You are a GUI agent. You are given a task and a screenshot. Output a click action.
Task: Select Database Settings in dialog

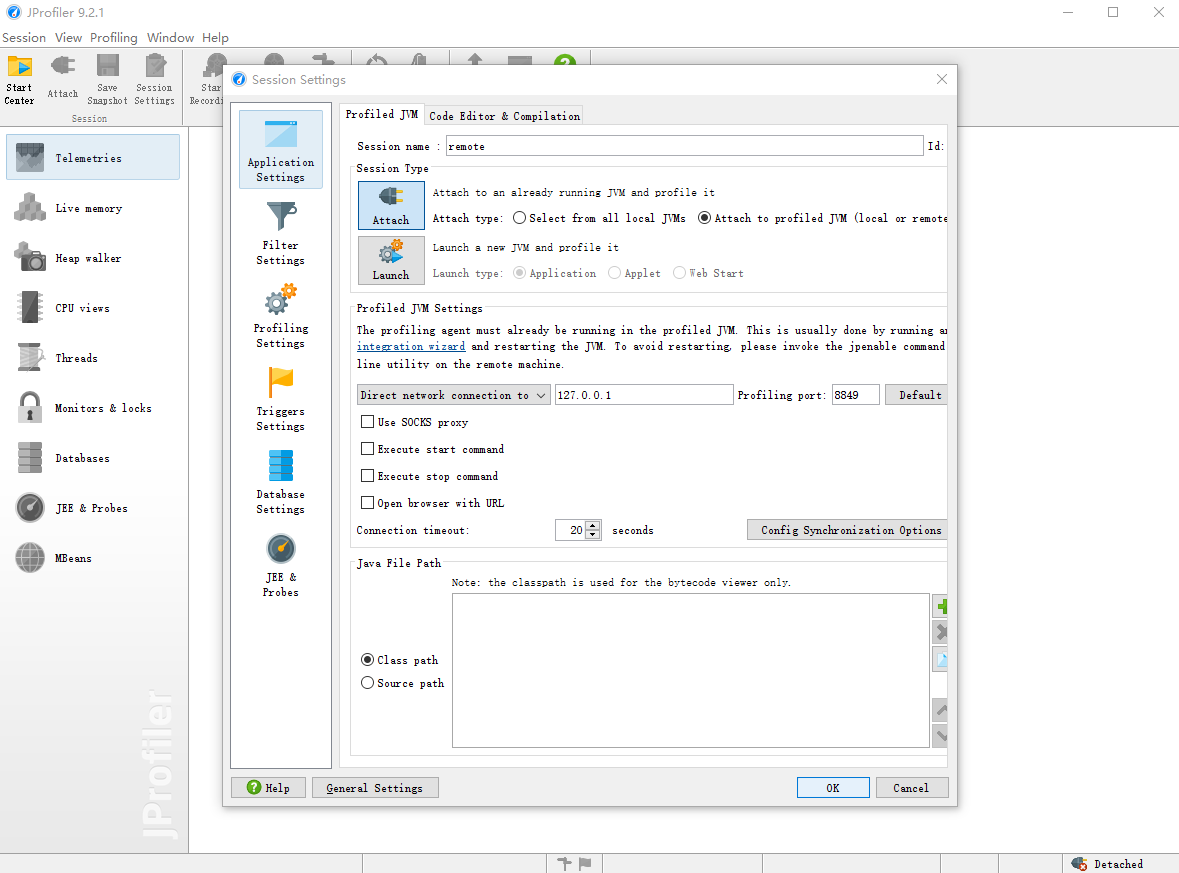pyautogui.click(x=280, y=482)
